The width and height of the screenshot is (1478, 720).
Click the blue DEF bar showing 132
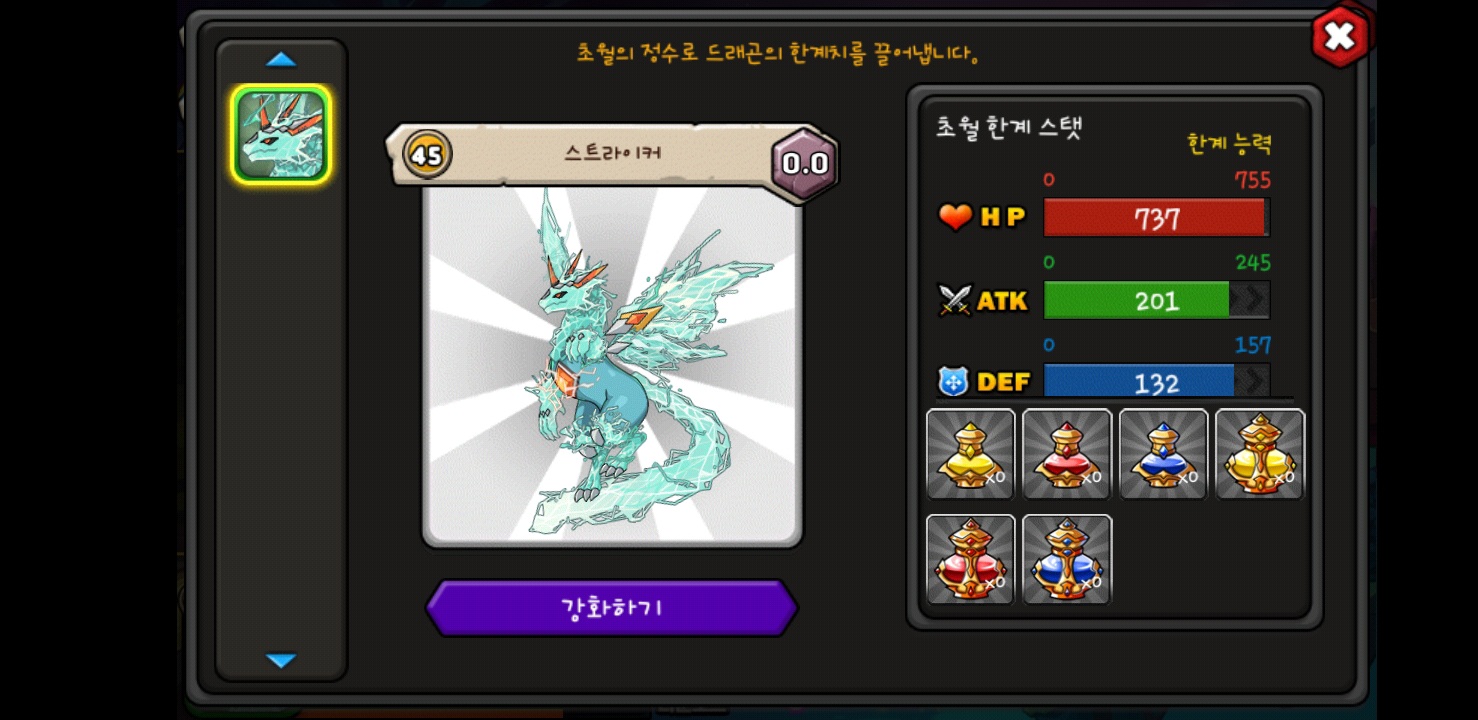(1157, 381)
